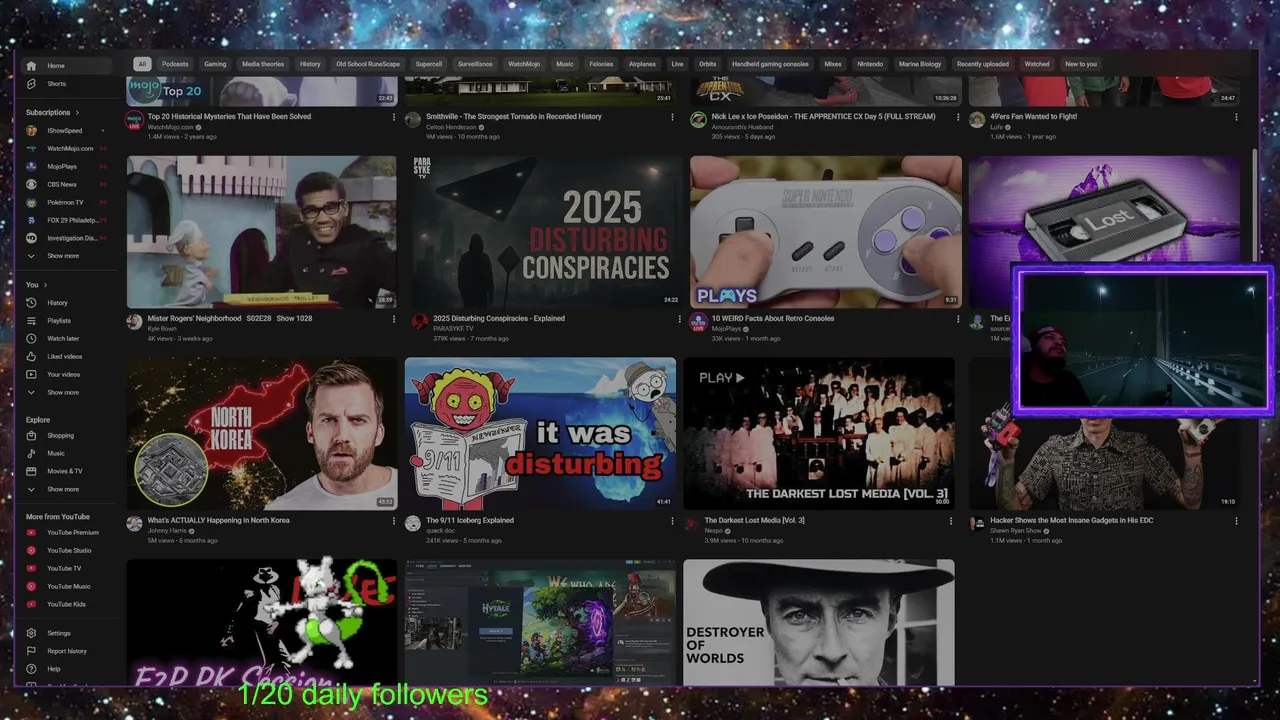Select the All filter chip
This screenshot has width=1280, height=720.
[x=142, y=64]
